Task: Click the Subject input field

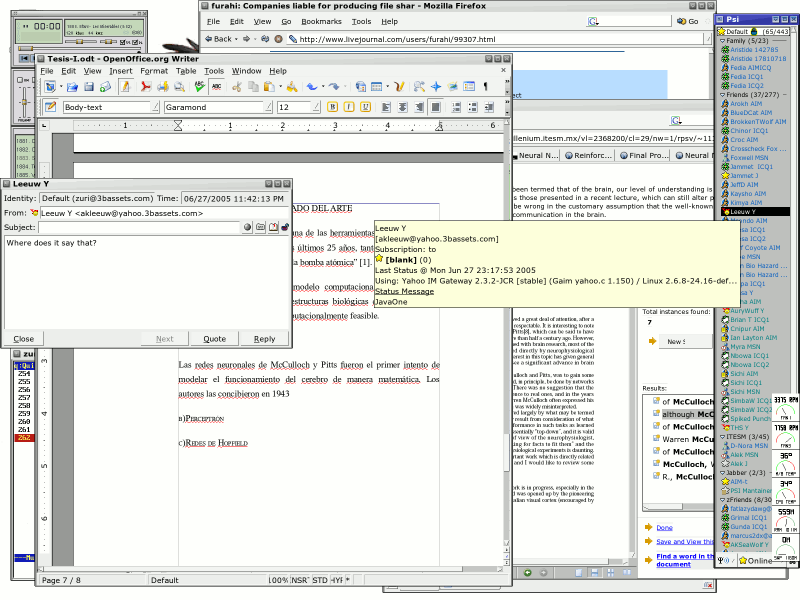Action: tap(139, 228)
